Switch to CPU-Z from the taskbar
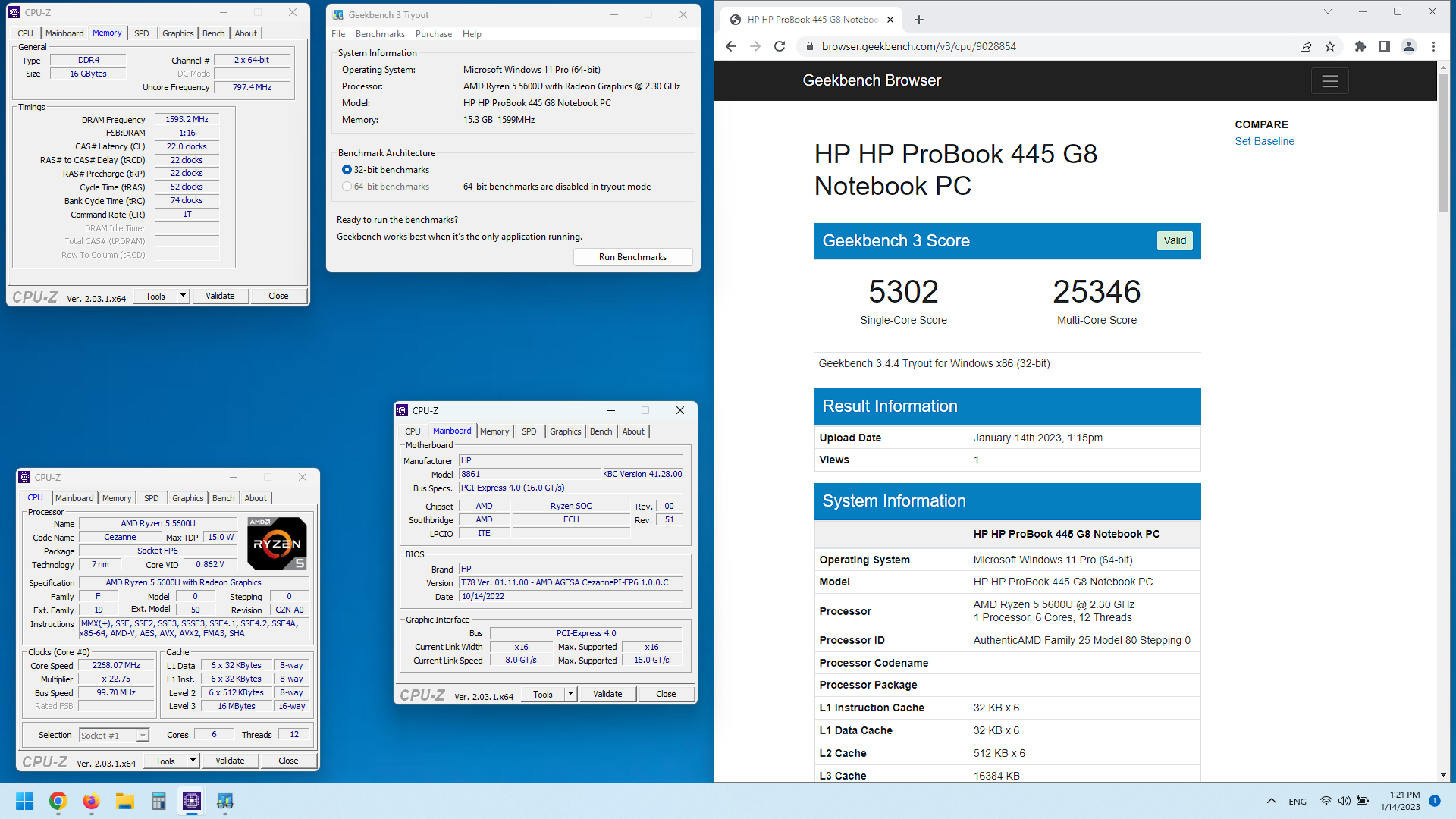 [x=192, y=801]
